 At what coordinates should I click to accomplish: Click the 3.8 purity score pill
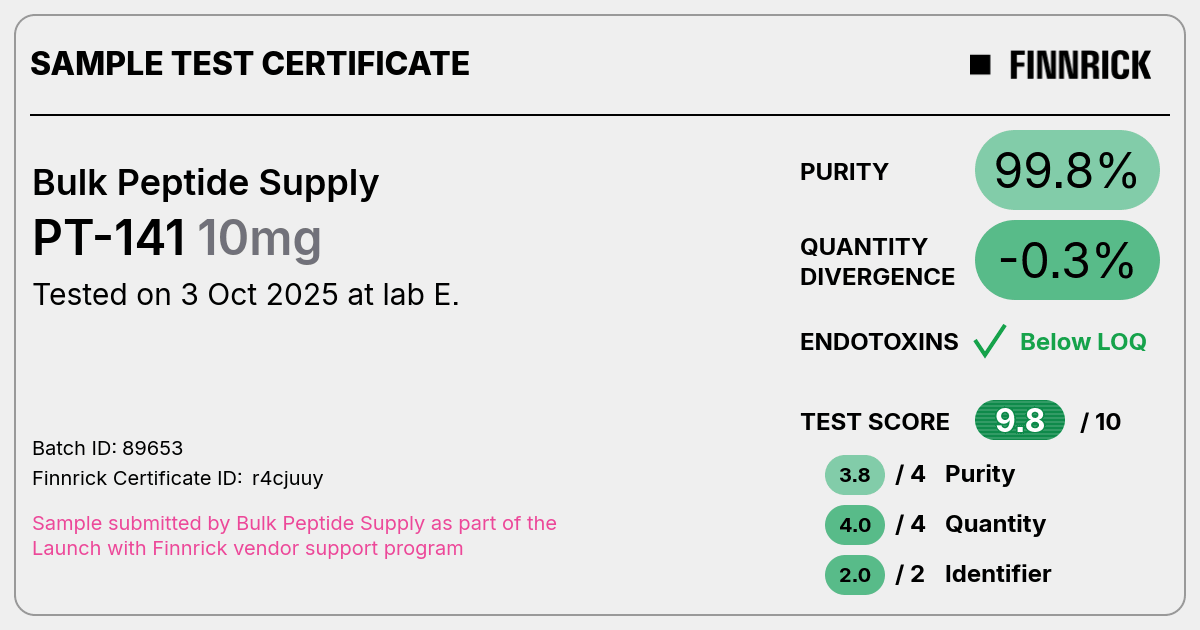pyautogui.click(x=855, y=475)
